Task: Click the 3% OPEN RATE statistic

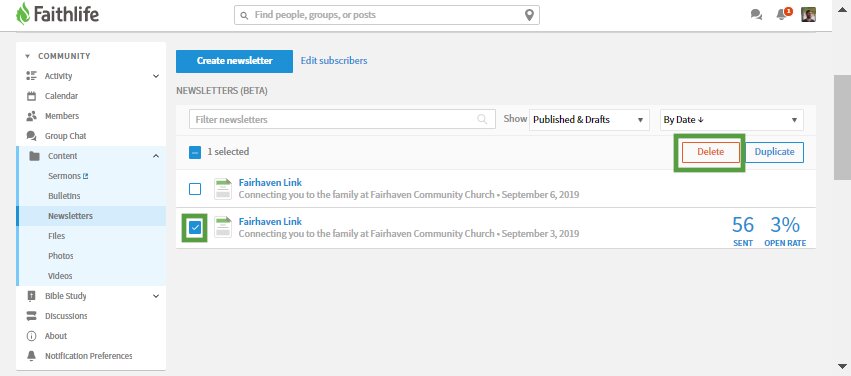Action: pyautogui.click(x=785, y=231)
